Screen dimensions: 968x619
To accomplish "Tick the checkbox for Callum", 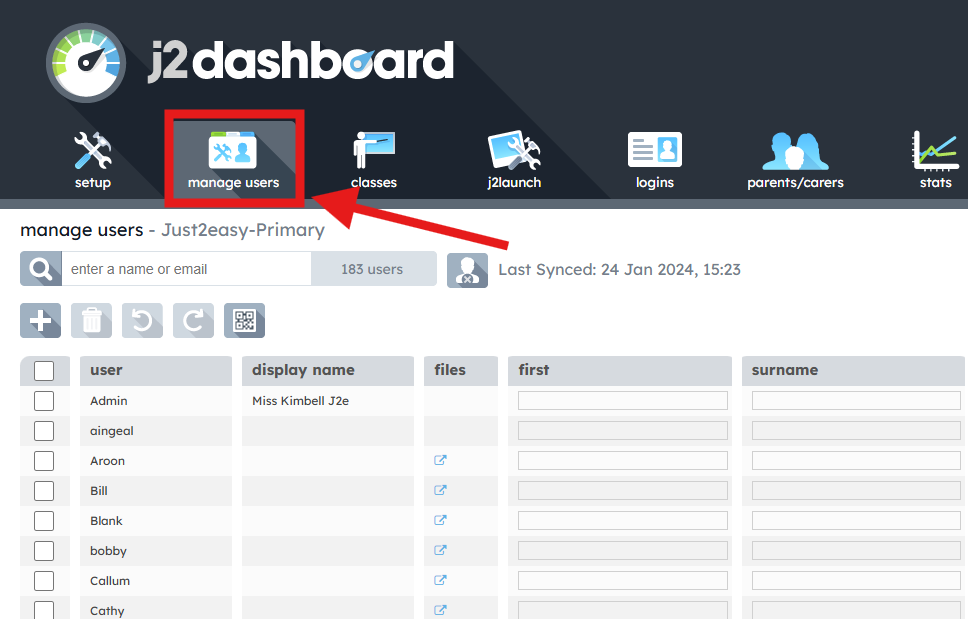I will [44, 581].
